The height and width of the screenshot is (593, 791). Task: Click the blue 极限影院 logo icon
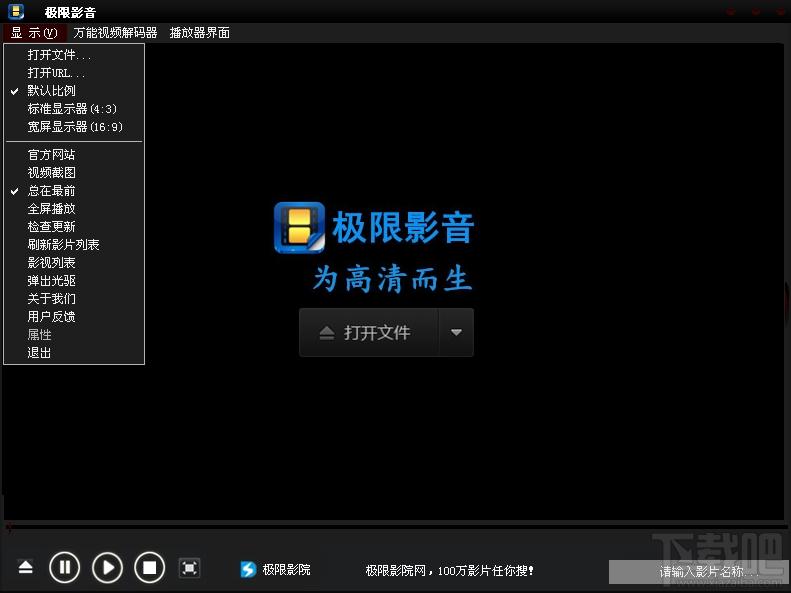[248, 570]
